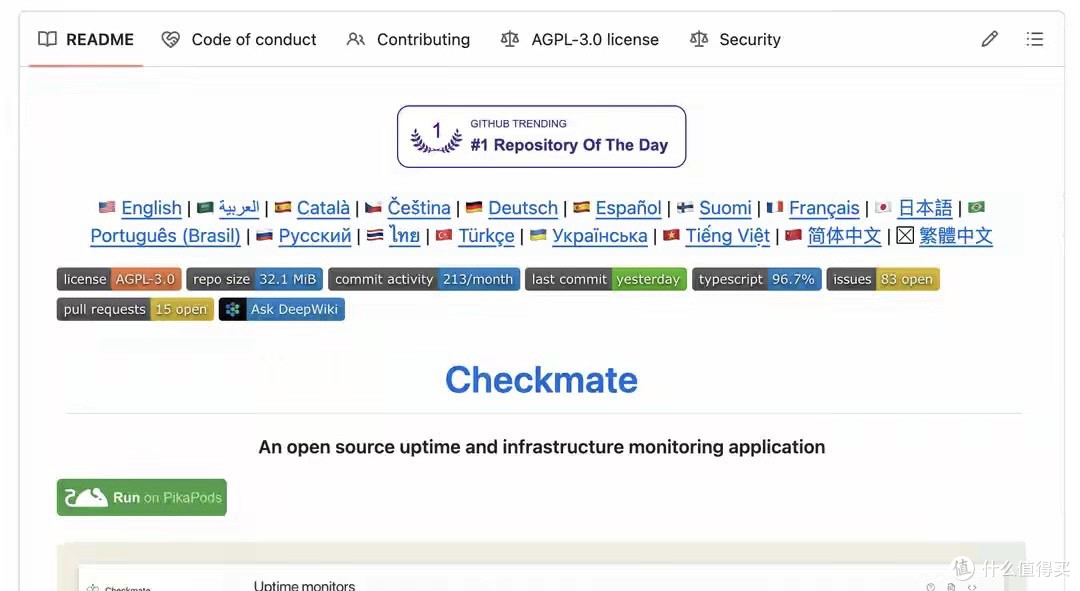This screenshot has height=591, width=1080.
Task: Click the Finnish flag beside Suomi
Action: click(x=685, y=207)
